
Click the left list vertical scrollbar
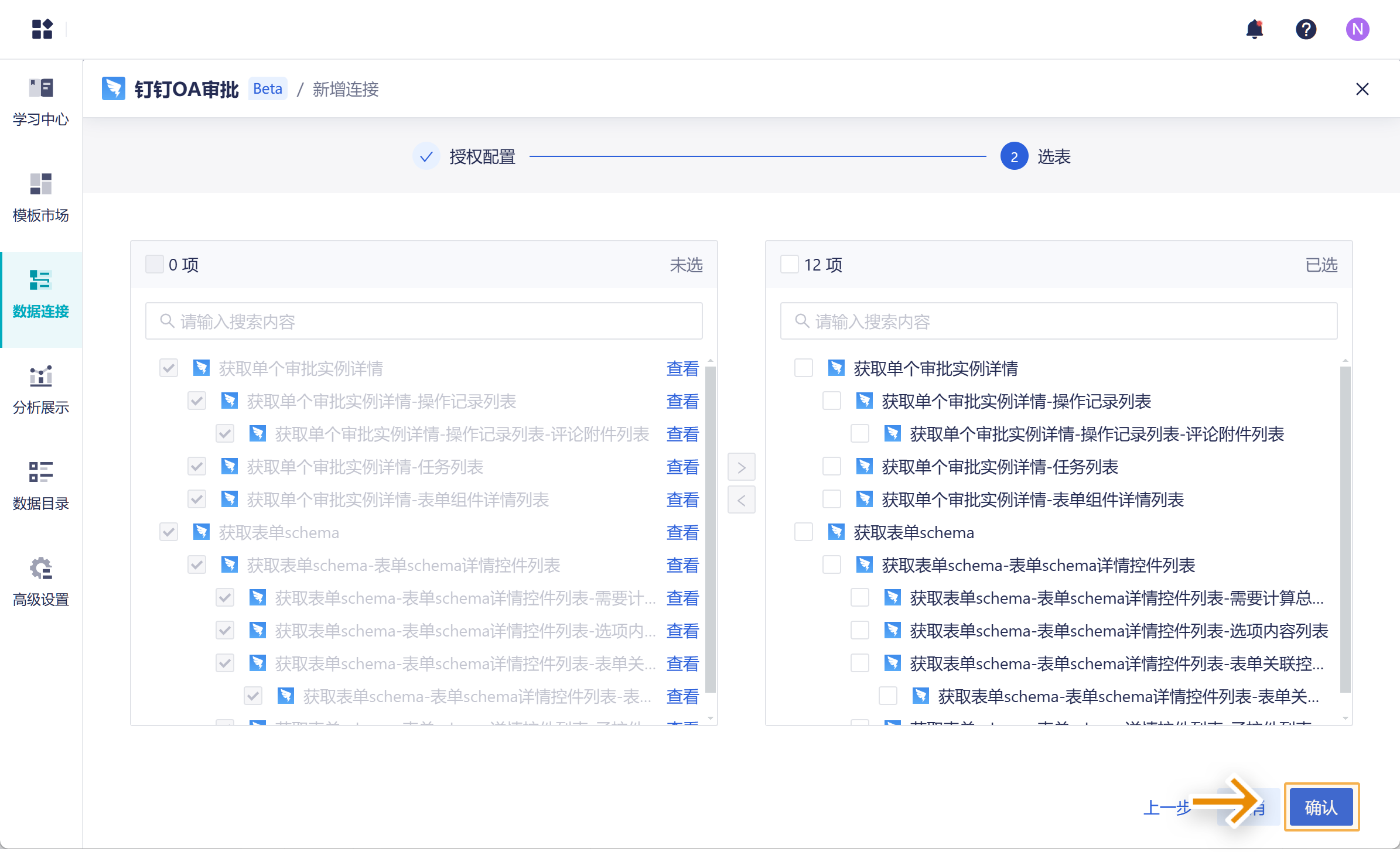(x=710, y=527)
